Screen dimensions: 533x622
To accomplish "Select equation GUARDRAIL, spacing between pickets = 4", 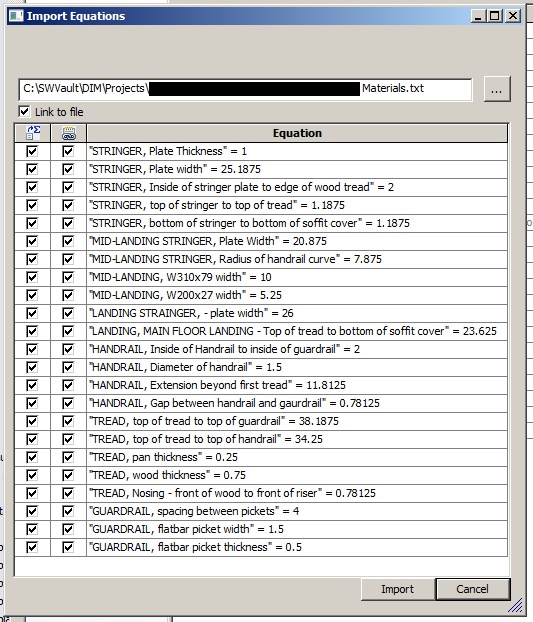I will click(x=297, y=511).
